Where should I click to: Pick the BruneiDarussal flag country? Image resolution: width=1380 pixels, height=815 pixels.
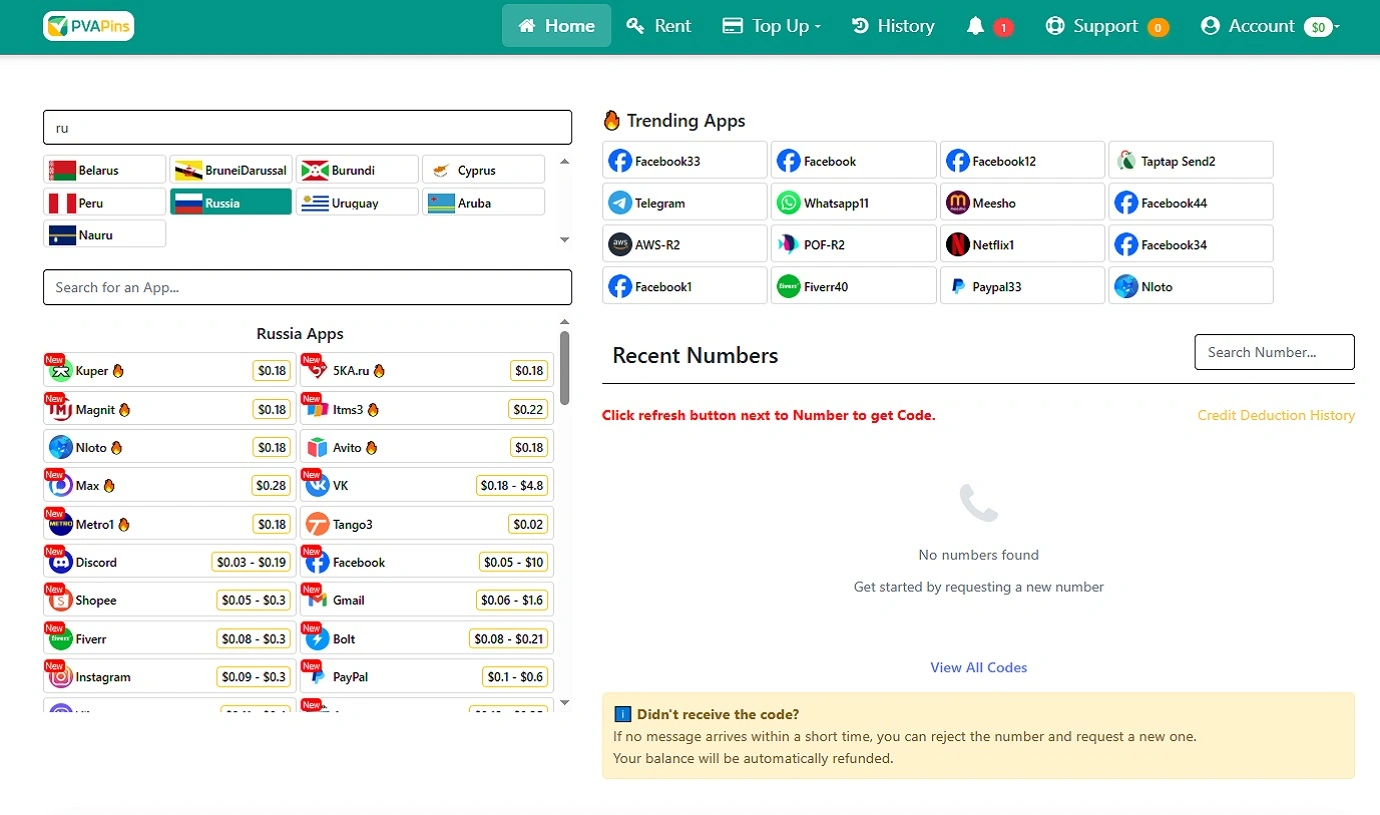[231, 170]
